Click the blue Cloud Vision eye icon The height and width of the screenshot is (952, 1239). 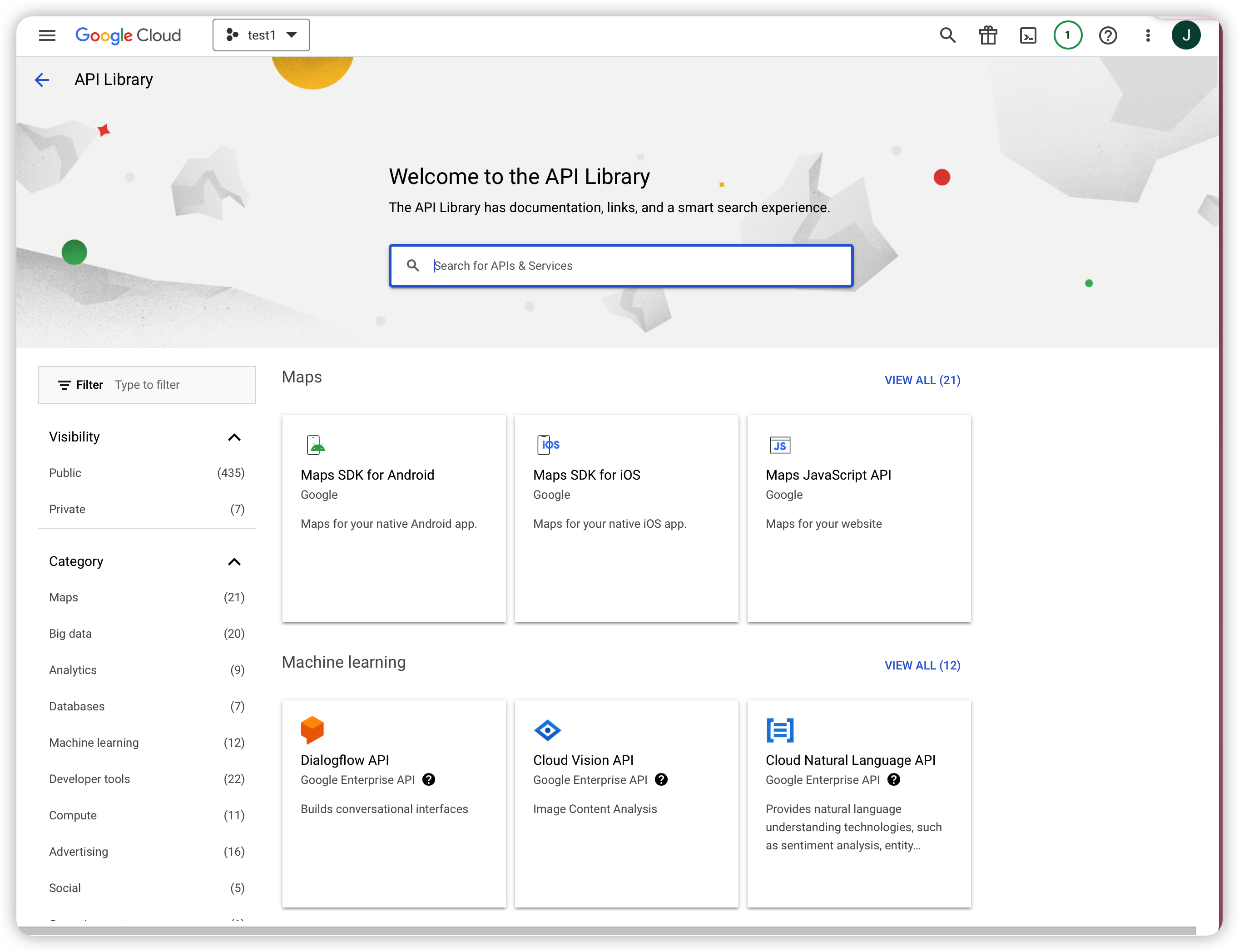(x=547, y=730)
